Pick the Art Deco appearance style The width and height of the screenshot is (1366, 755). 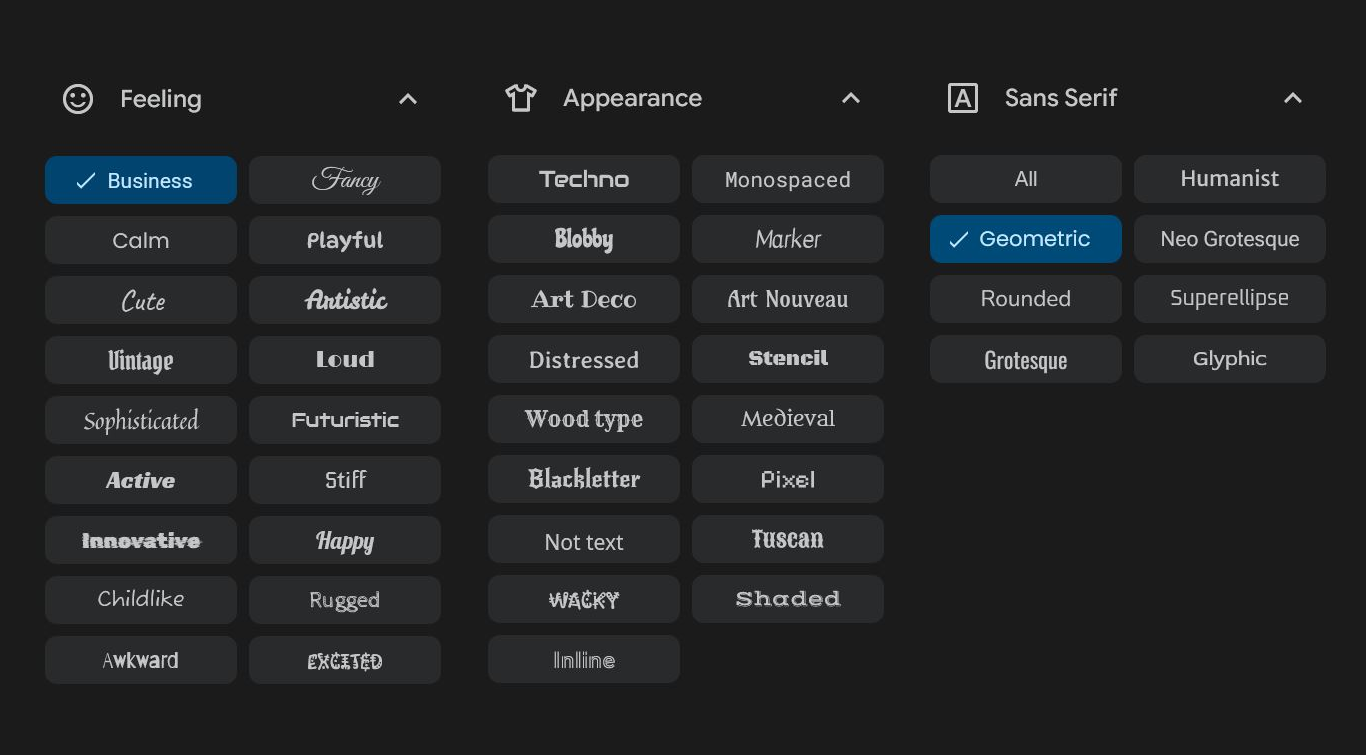pos(583,299)
